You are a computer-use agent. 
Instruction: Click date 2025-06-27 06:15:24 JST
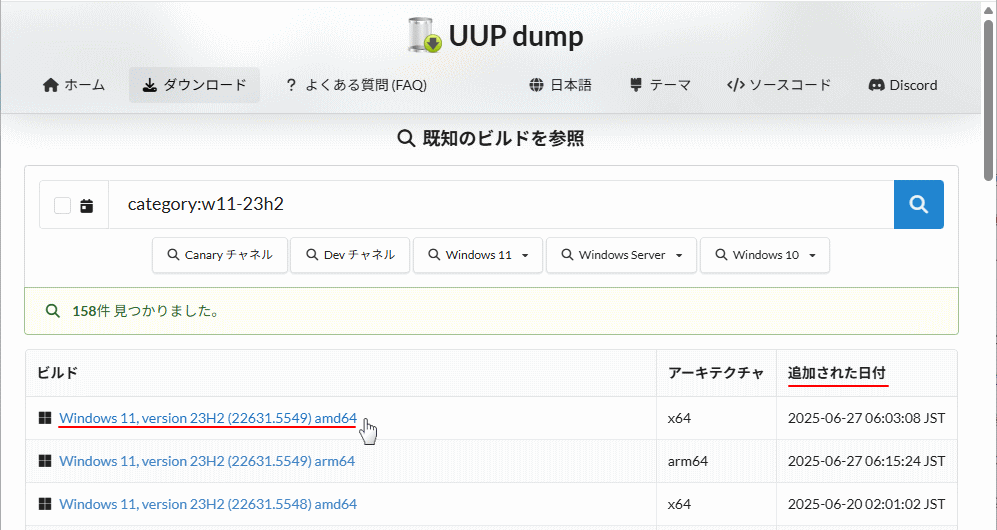pos(867,461)
